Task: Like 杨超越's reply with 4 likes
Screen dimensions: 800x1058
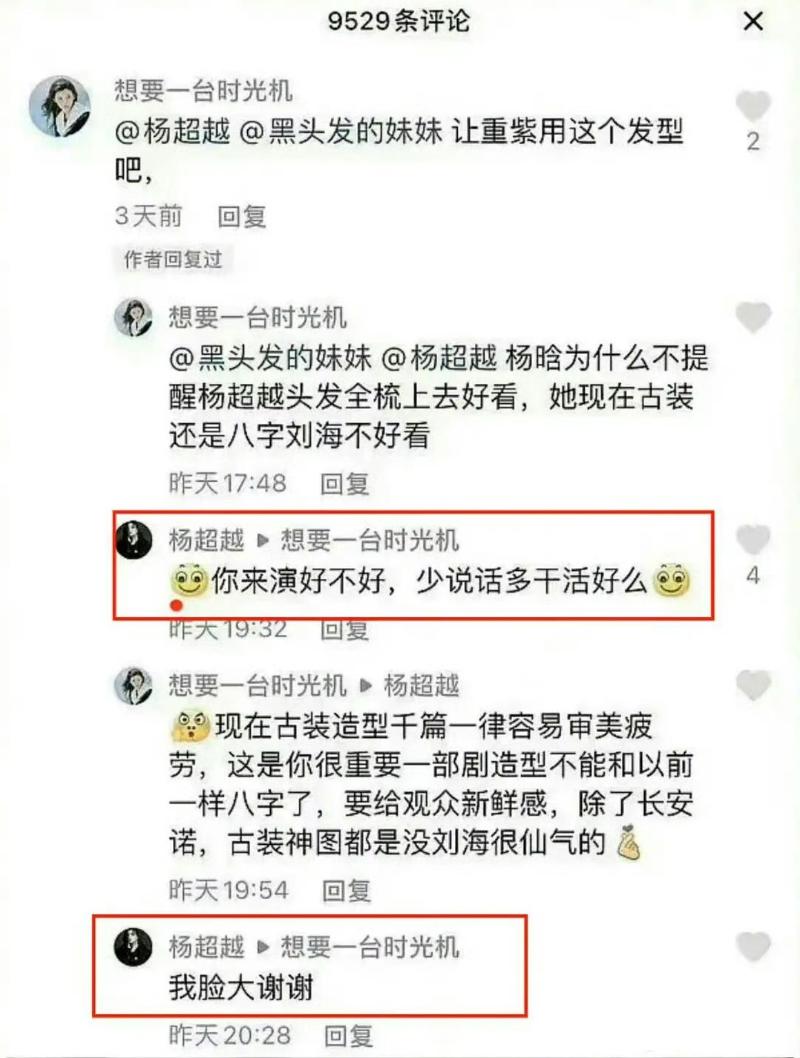Action: click(753, 538)
